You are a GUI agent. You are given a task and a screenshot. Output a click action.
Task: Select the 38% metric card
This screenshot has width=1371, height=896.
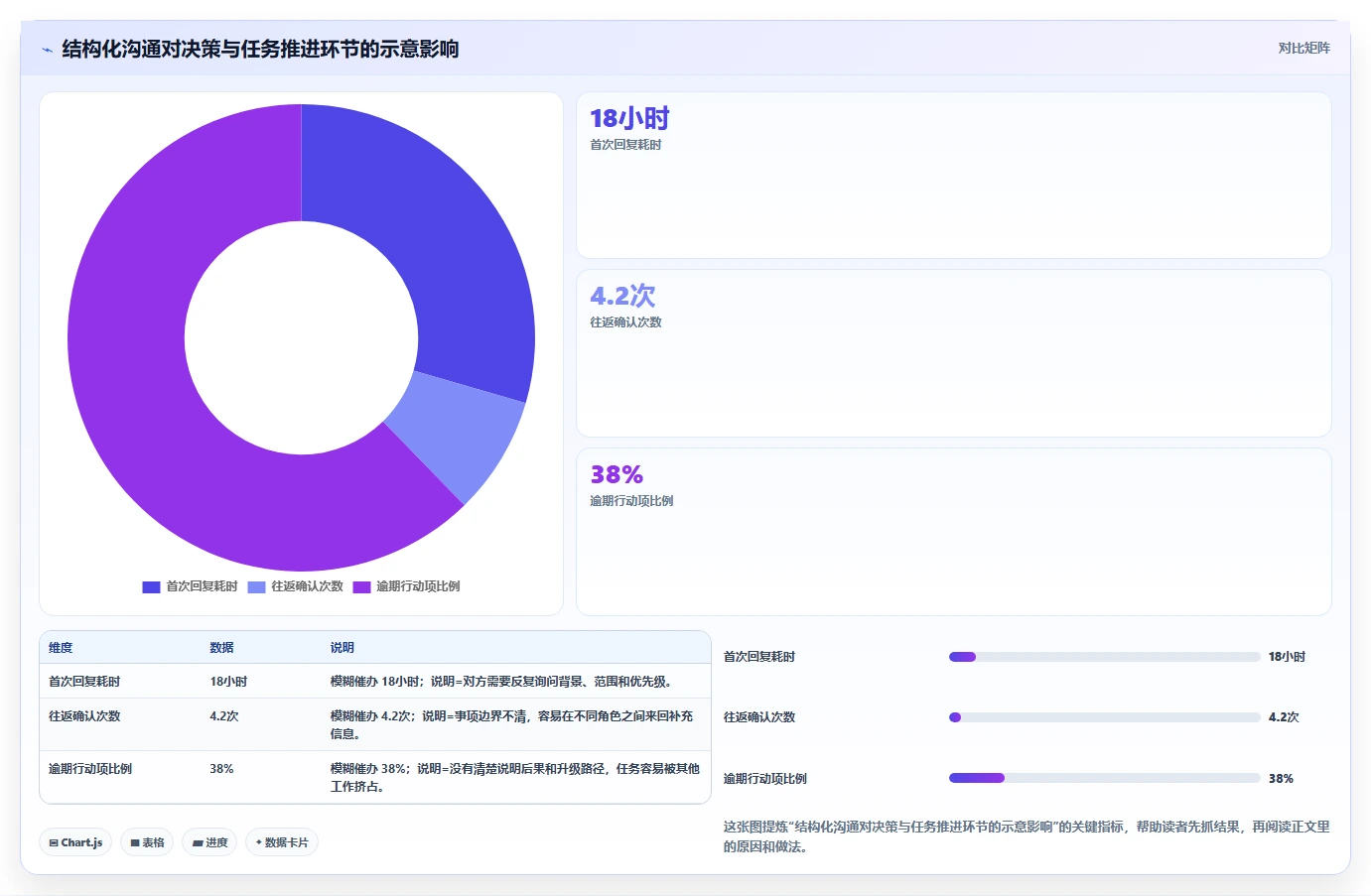[953, 532]
